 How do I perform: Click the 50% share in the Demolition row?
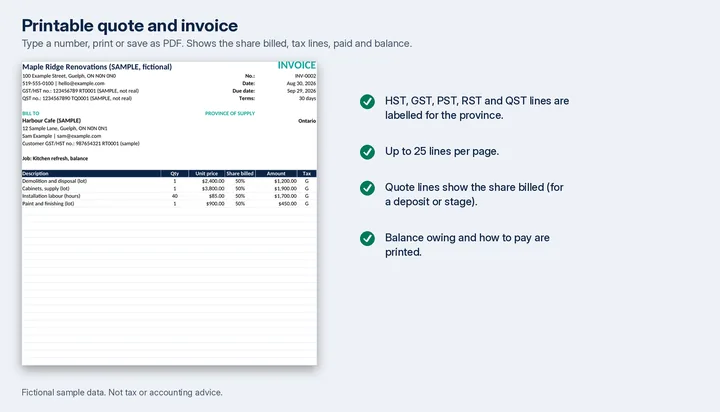240,181
